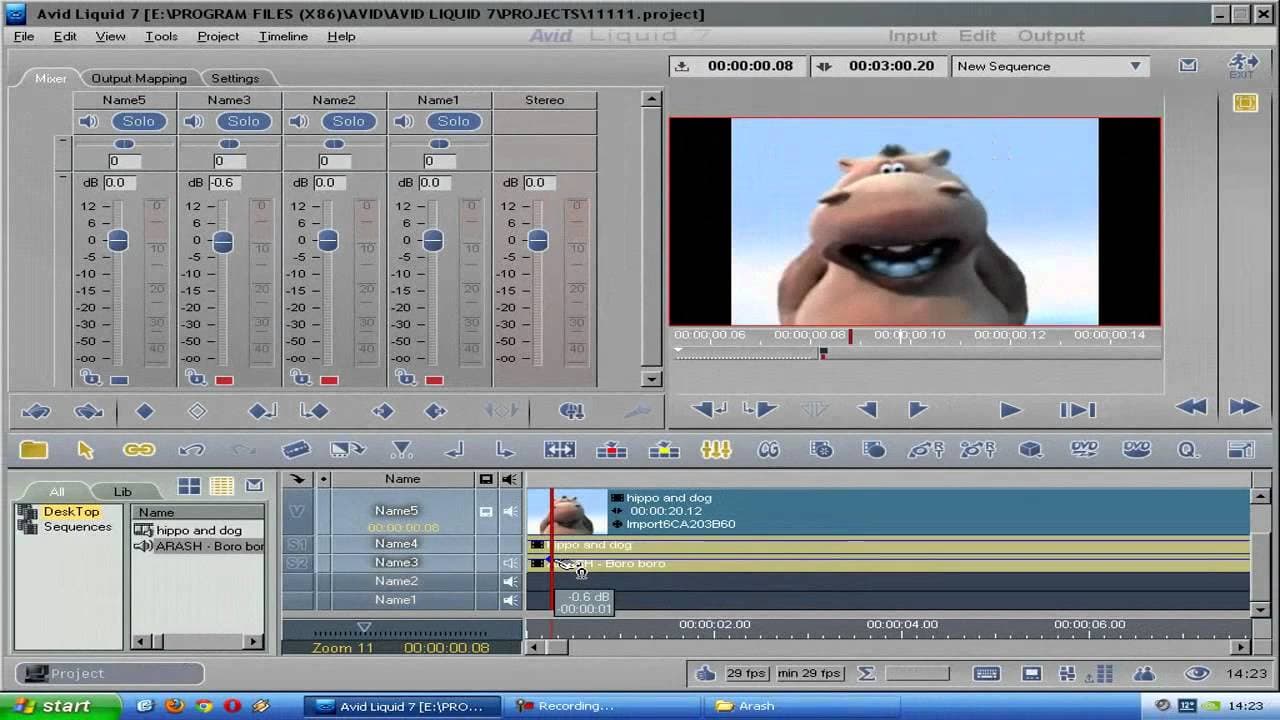The height and width of the screenshot is (720, 1280).
Task: Open the Tools menu
Action: [x=161, y=36]
